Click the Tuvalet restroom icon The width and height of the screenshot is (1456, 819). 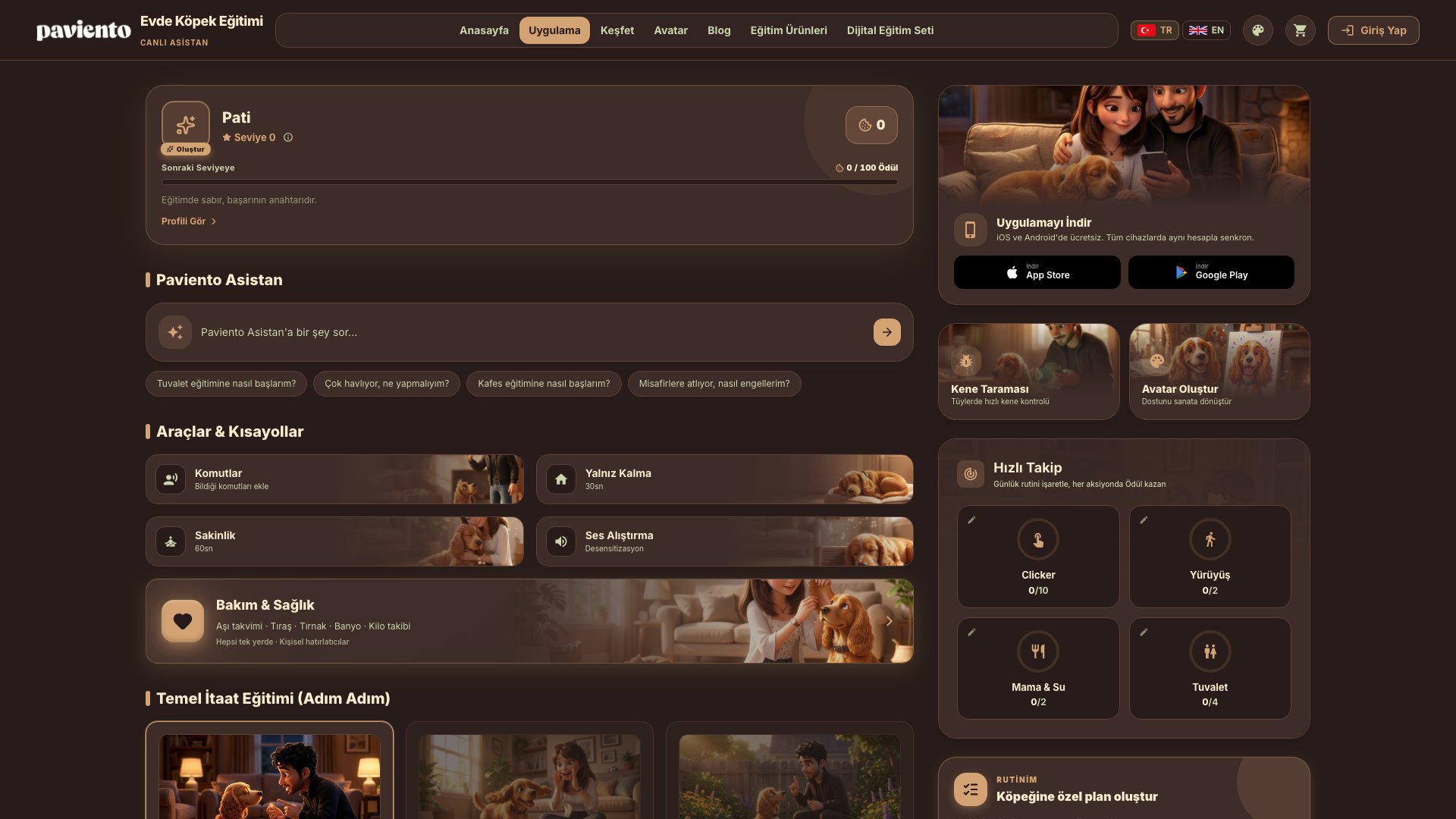(x=1210, y=651)
